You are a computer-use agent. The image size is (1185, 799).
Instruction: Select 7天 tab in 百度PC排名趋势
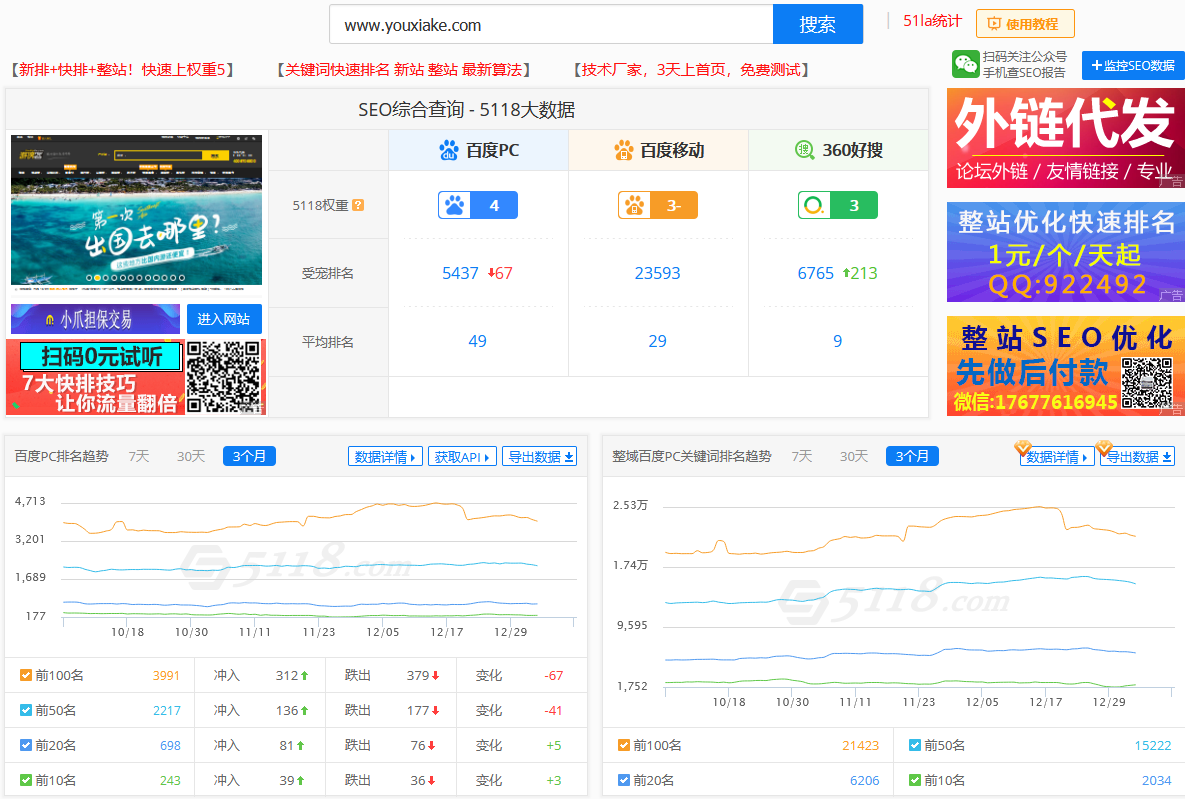pos(139,457)
